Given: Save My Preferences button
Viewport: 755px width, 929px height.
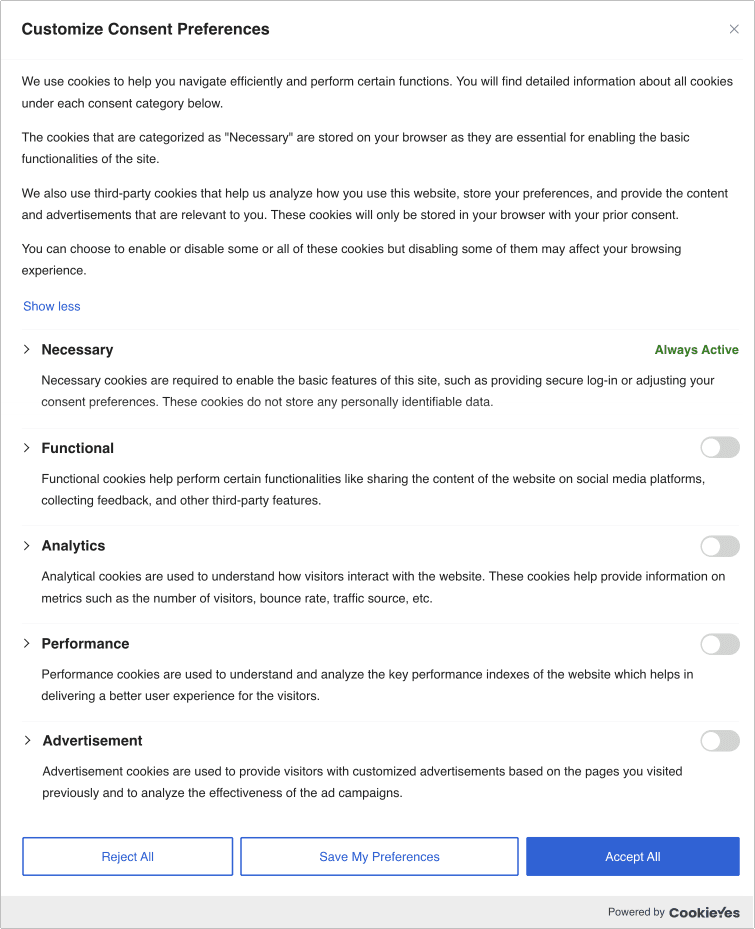Looking at the screenshot, I should coord(379,856).
